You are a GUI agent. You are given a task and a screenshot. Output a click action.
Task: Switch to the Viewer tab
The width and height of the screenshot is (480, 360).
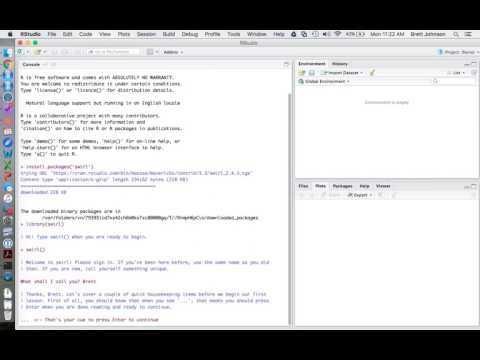(383, 186)
